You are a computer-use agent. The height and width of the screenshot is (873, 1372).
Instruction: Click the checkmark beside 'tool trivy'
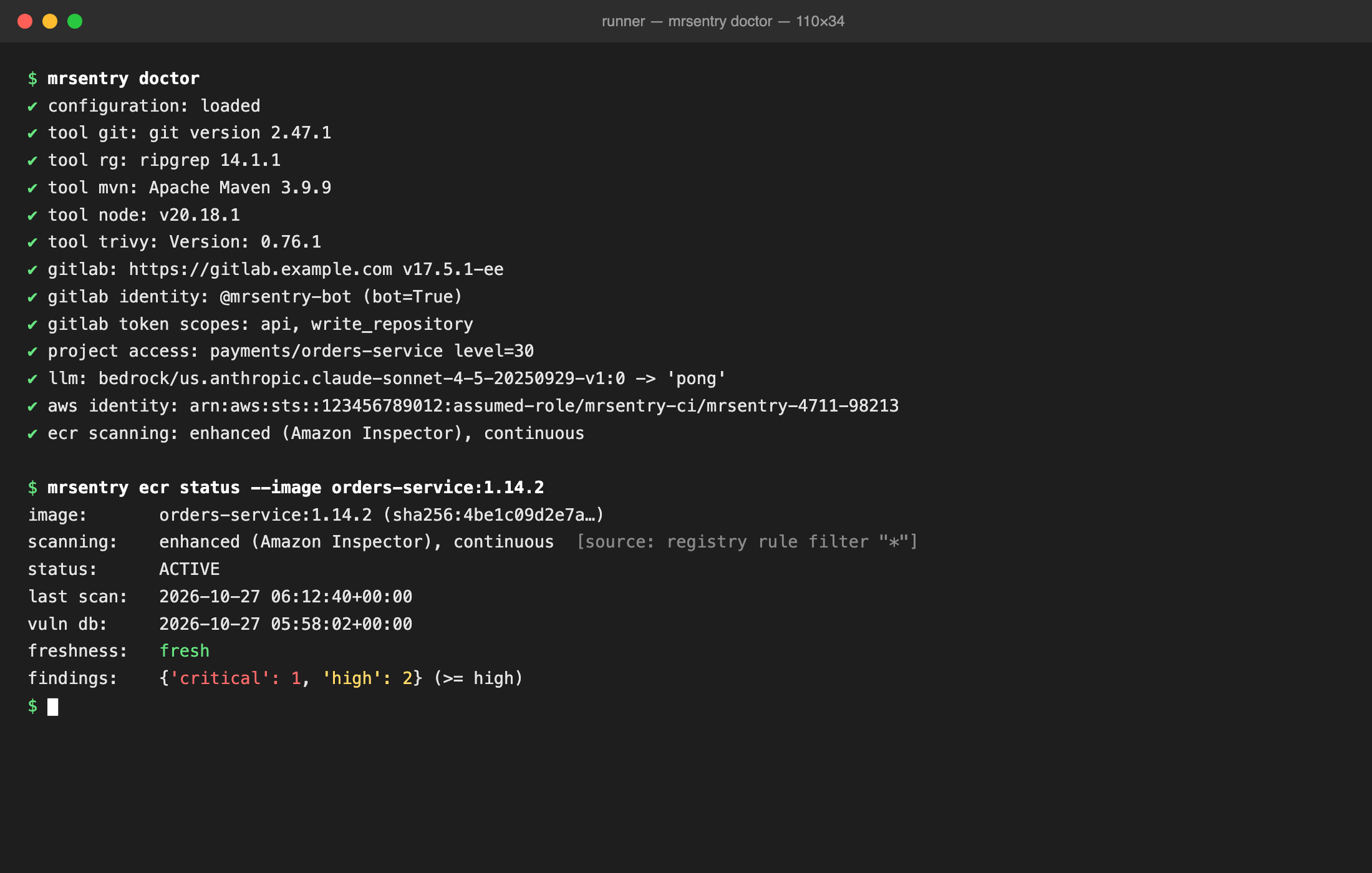click(32, 243)
